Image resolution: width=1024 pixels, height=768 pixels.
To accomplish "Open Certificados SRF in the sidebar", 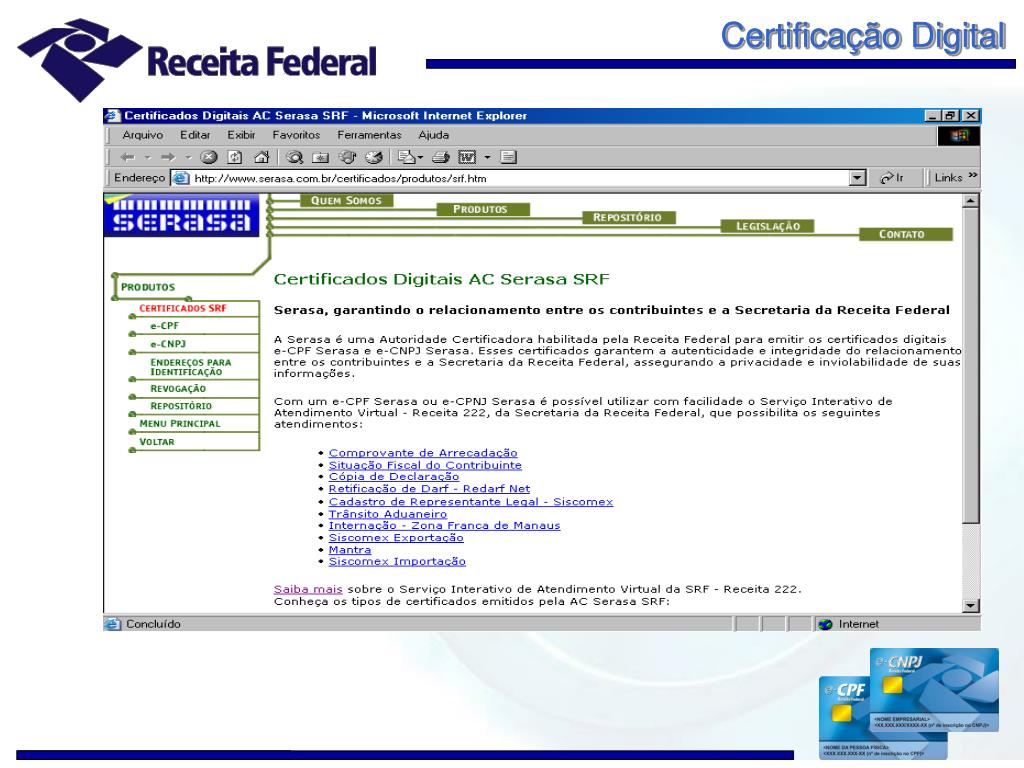I will pos(183,308).
